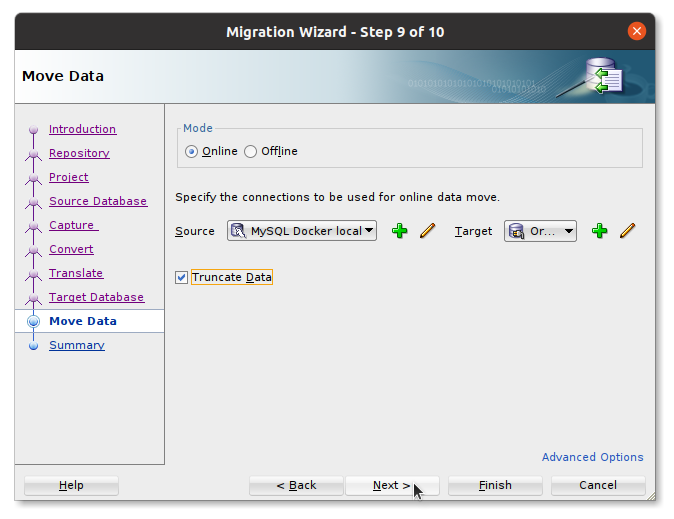The height and width of the screenshot is (519, 674).
Task: Close the Migration Wizard window
Action: (636, 31)
